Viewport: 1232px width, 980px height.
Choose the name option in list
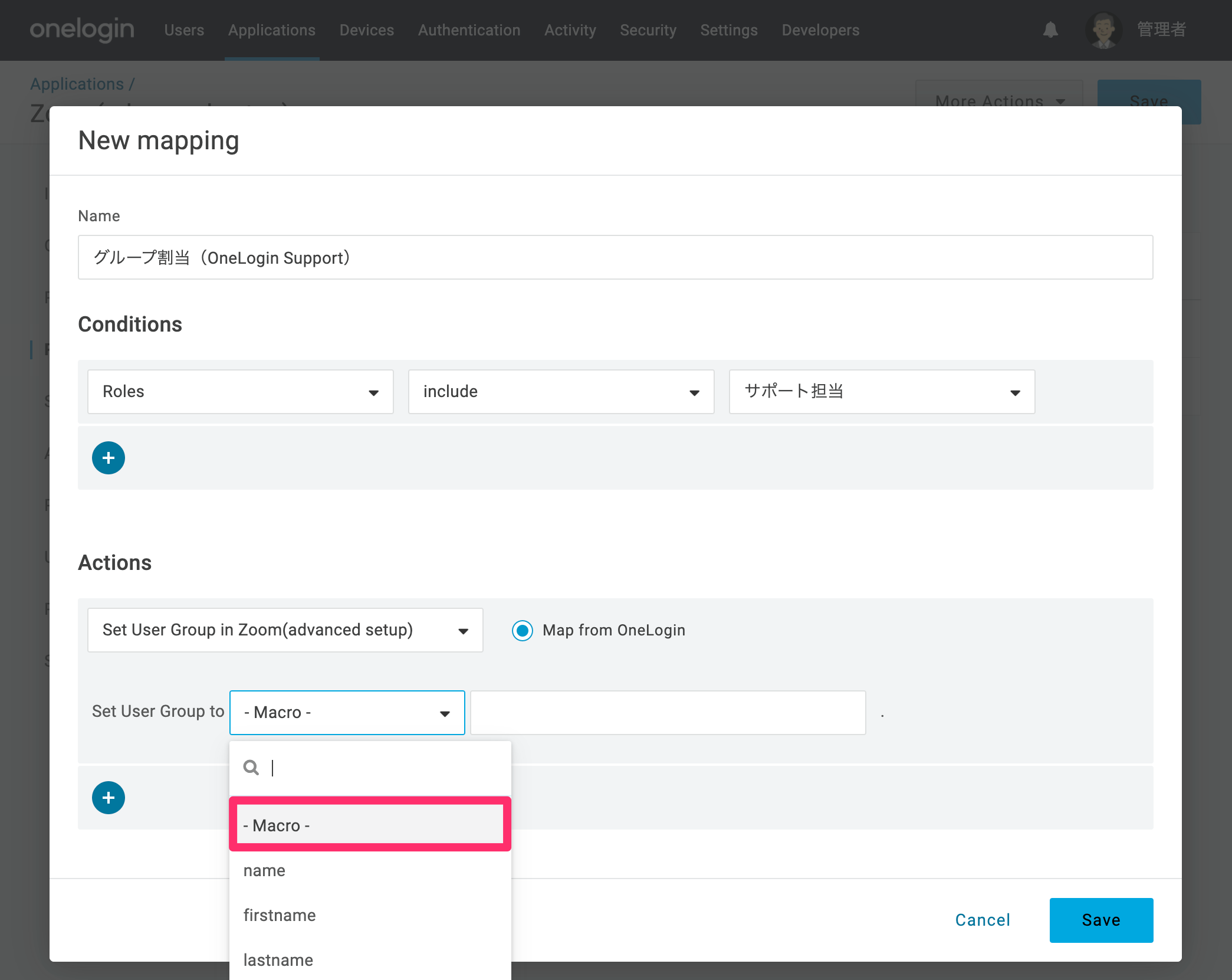point(370,870)
